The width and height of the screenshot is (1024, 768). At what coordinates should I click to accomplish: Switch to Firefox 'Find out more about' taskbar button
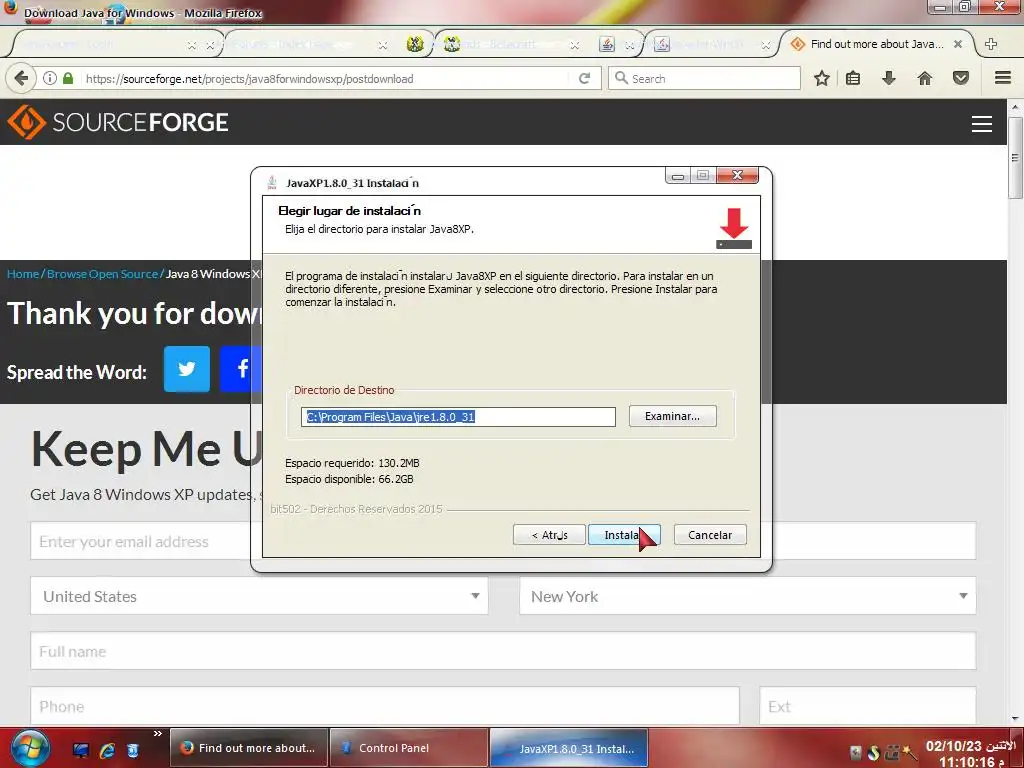click(249, 748)
